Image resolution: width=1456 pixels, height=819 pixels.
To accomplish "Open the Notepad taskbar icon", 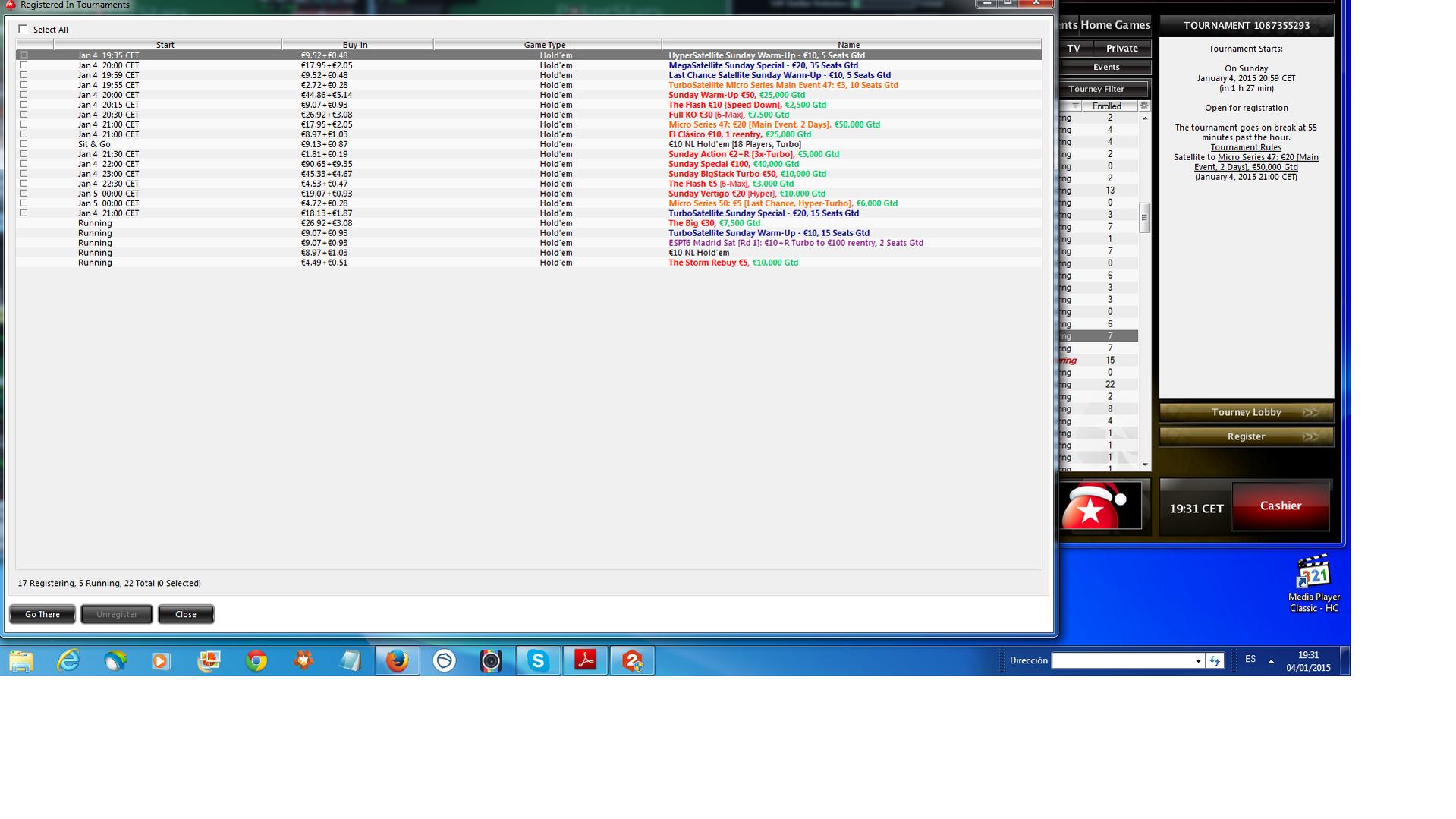I will pyautogui.click(x=350, y=661).
